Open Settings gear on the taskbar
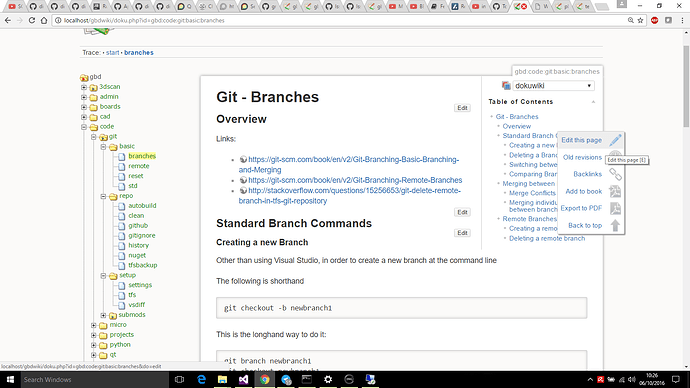The width and height of the screenshot is (690, 388). click(x=328, y=379)
